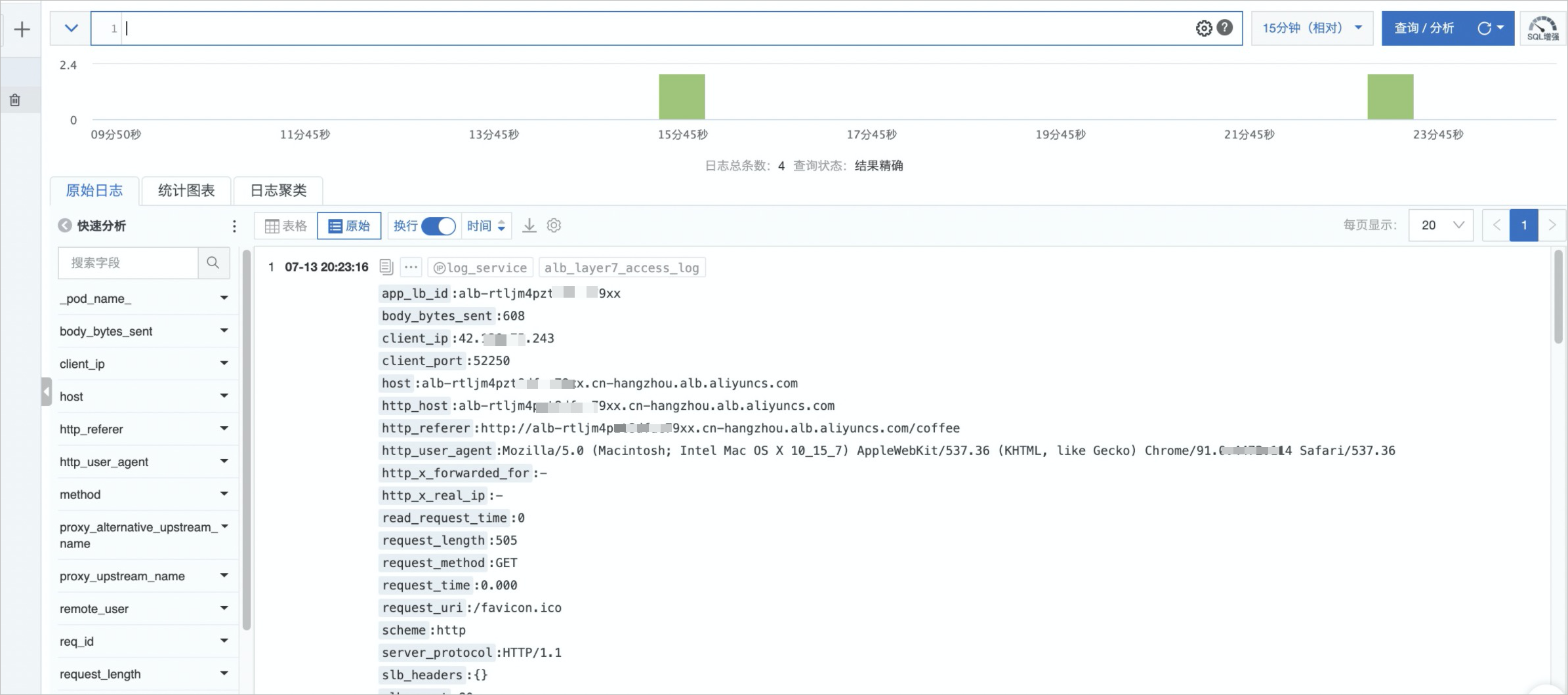Click the quick analysis field list scrollbar
1568x695 pixels.
click(x=247, y=439)
